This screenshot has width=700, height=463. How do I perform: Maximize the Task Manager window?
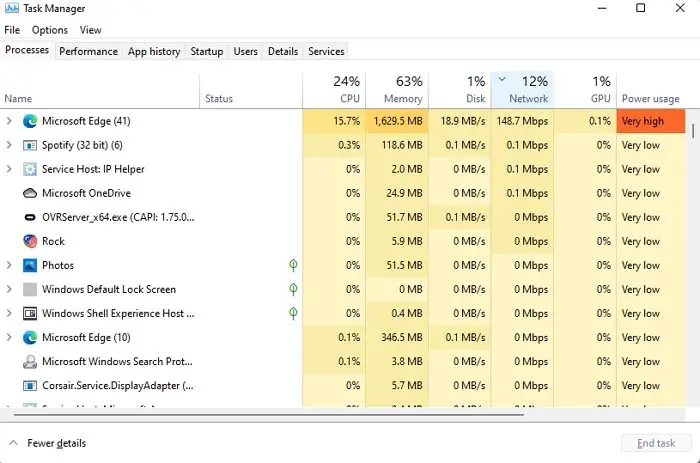pyautogui.click(x=641, y=8)
